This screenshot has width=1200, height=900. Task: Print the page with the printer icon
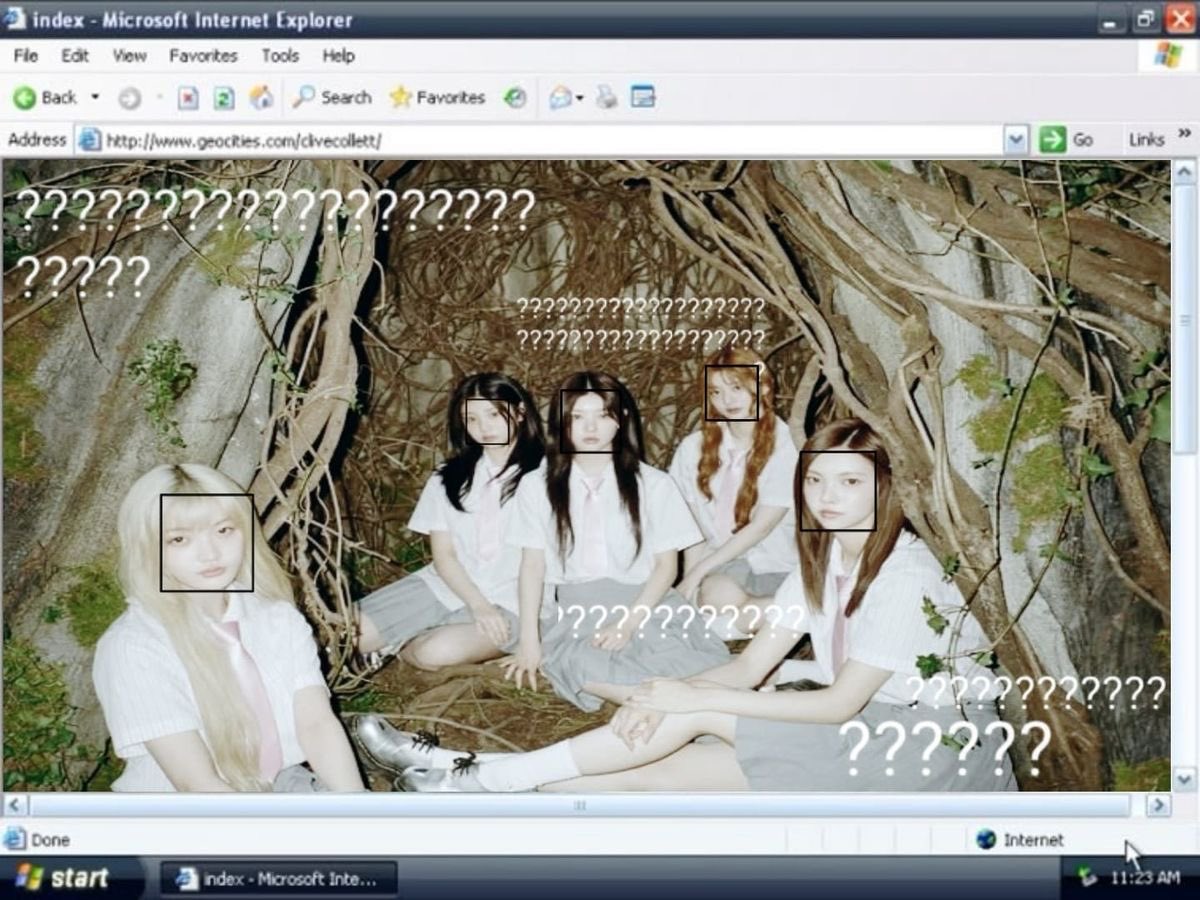click(x=607, y=98)
